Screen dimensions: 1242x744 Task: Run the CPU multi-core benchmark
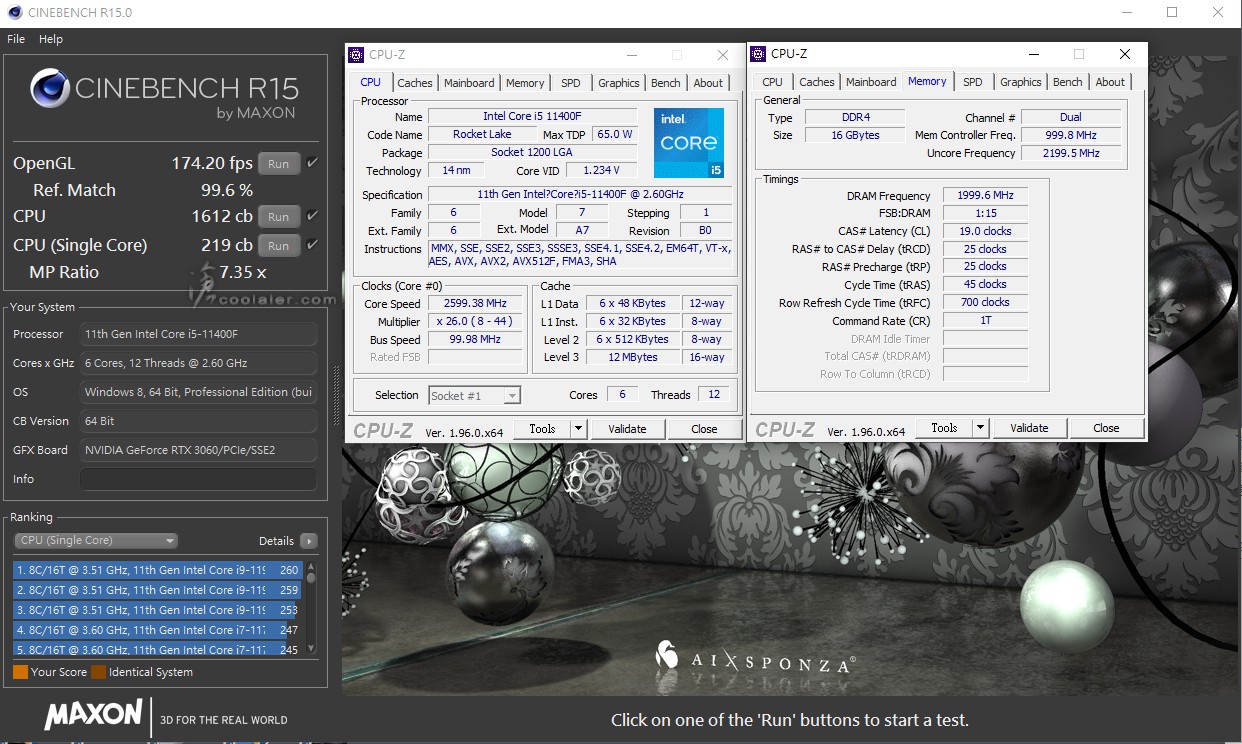tap(279, 217)
